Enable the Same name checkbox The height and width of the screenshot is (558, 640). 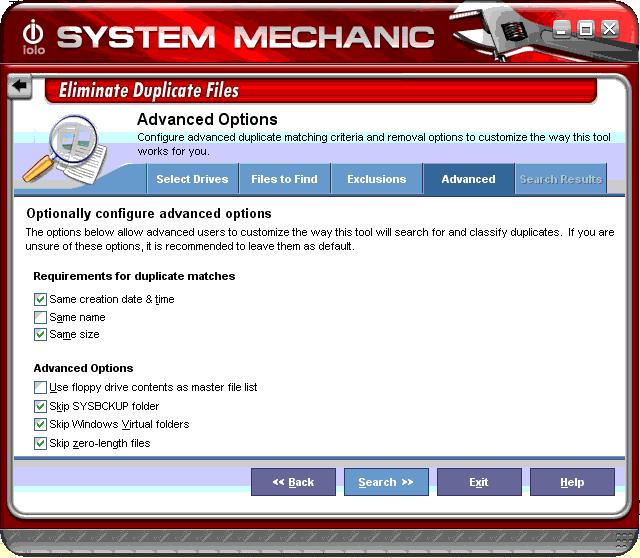[x=40, y=317]
